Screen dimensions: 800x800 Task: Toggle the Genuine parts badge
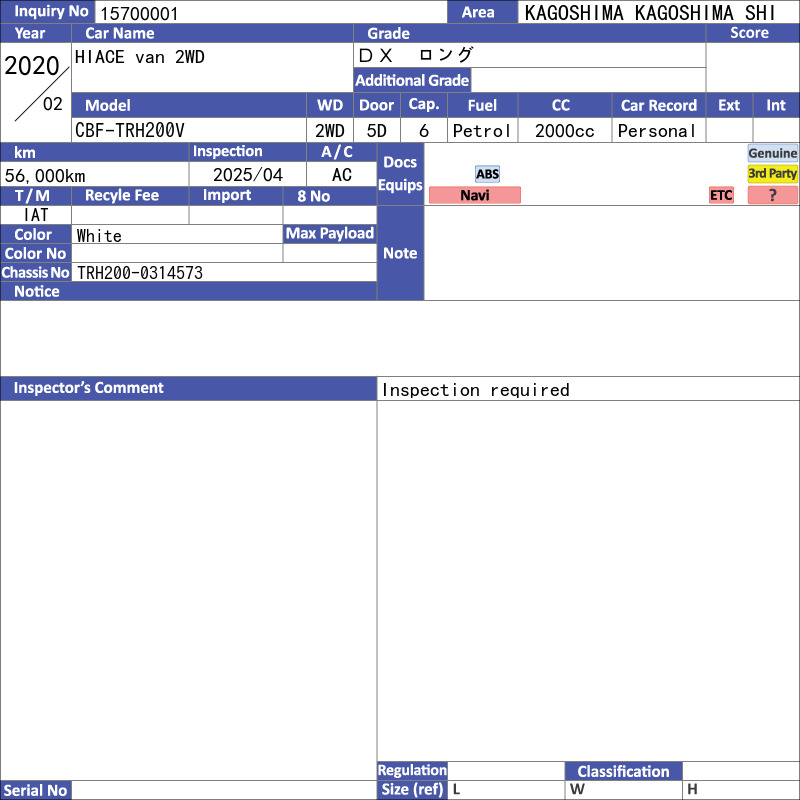tap(773, 153)
